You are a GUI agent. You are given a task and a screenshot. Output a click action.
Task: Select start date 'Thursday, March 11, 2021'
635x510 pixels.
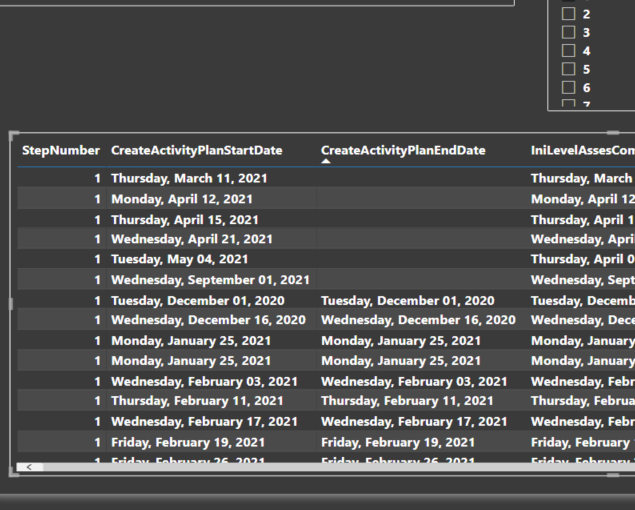coord(189,179)
